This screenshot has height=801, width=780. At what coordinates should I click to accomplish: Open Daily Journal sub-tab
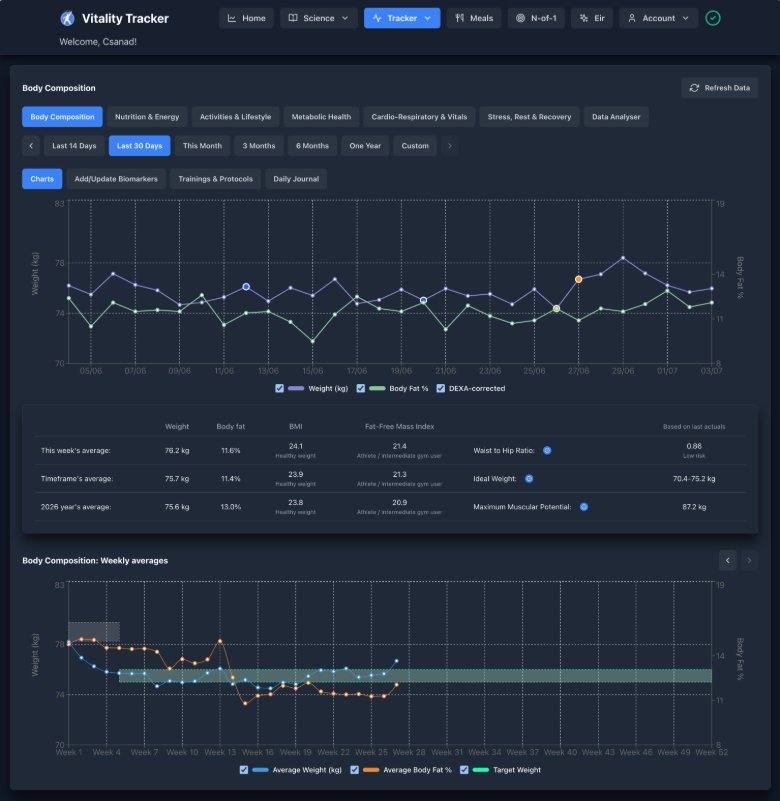pos(296,179)
